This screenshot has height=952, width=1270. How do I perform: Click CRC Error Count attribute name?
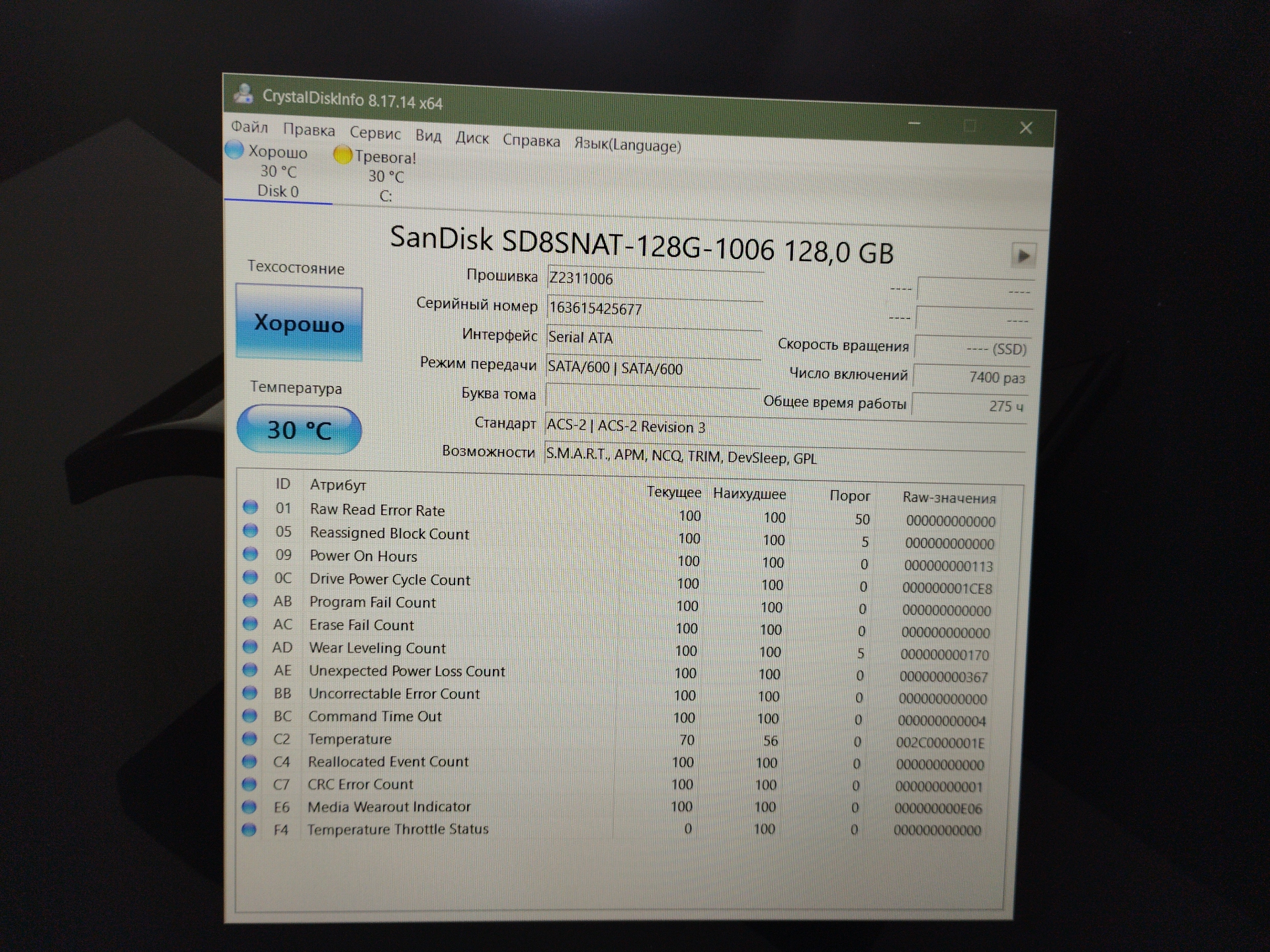(x=360, y=784)
